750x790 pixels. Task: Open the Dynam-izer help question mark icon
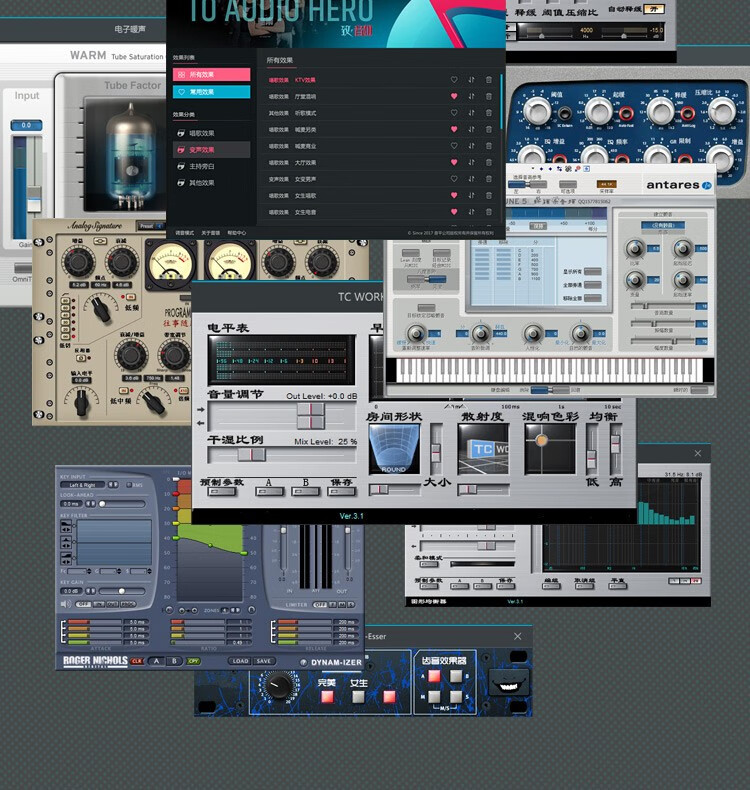tap(303, 663)
